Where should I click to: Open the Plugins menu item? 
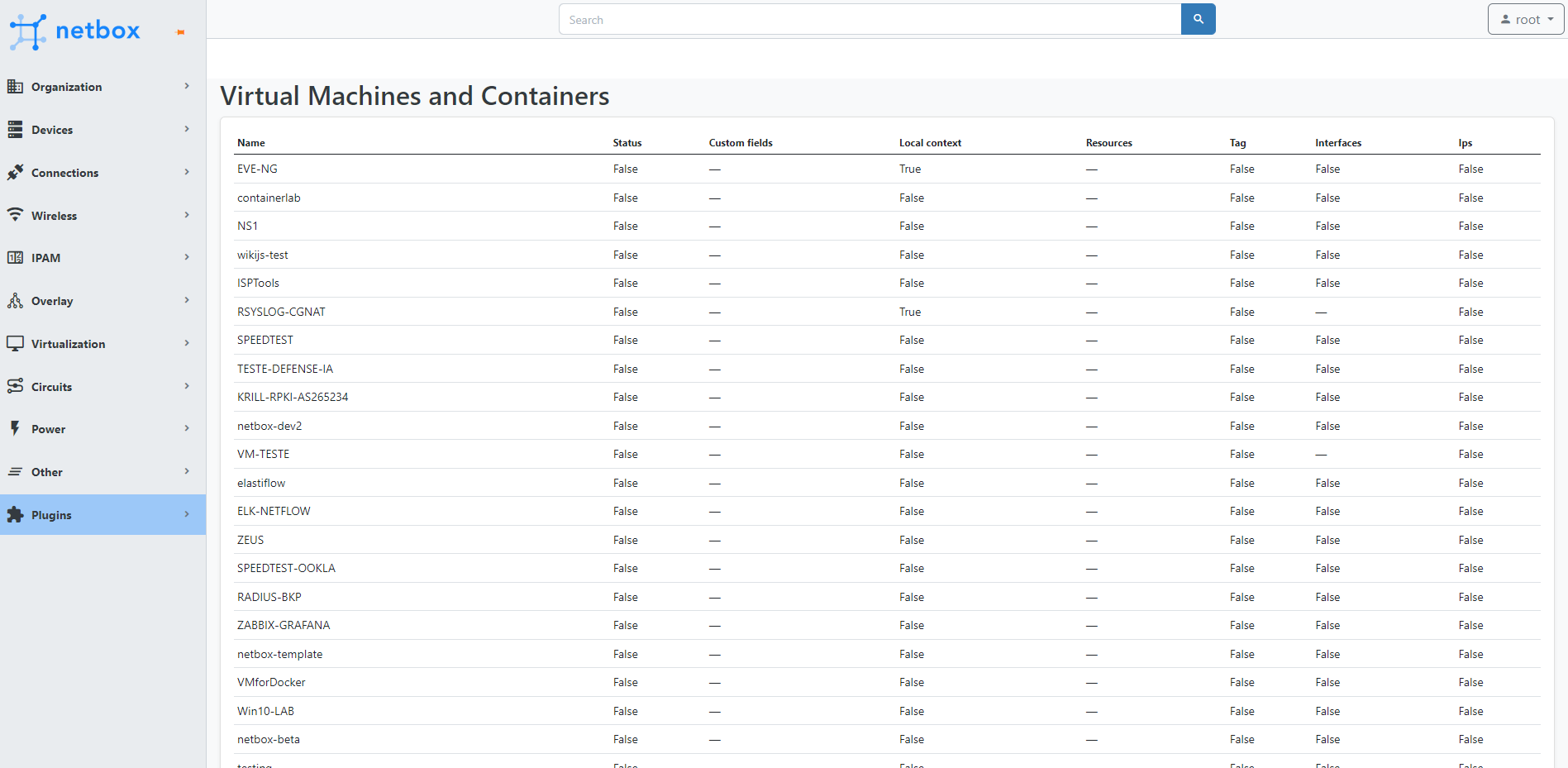pyautogui.click(x=102, y=515)
